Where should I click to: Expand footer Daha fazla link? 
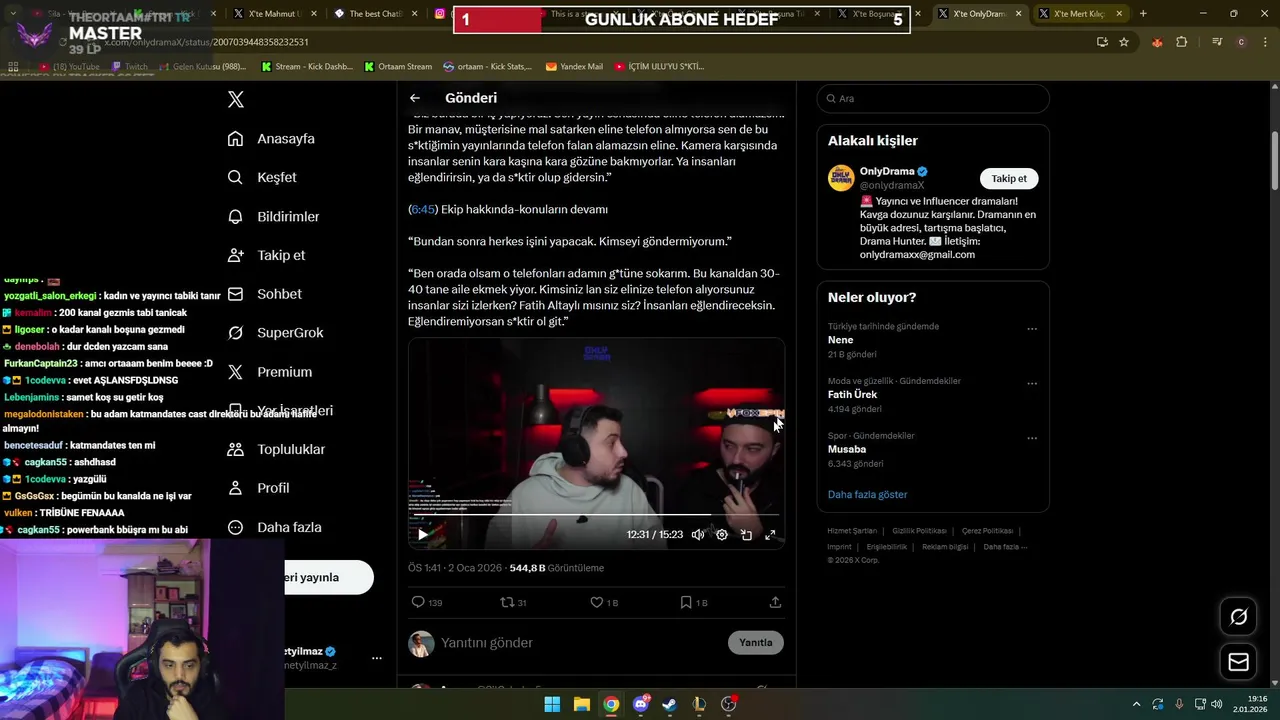pos(1005,547)
